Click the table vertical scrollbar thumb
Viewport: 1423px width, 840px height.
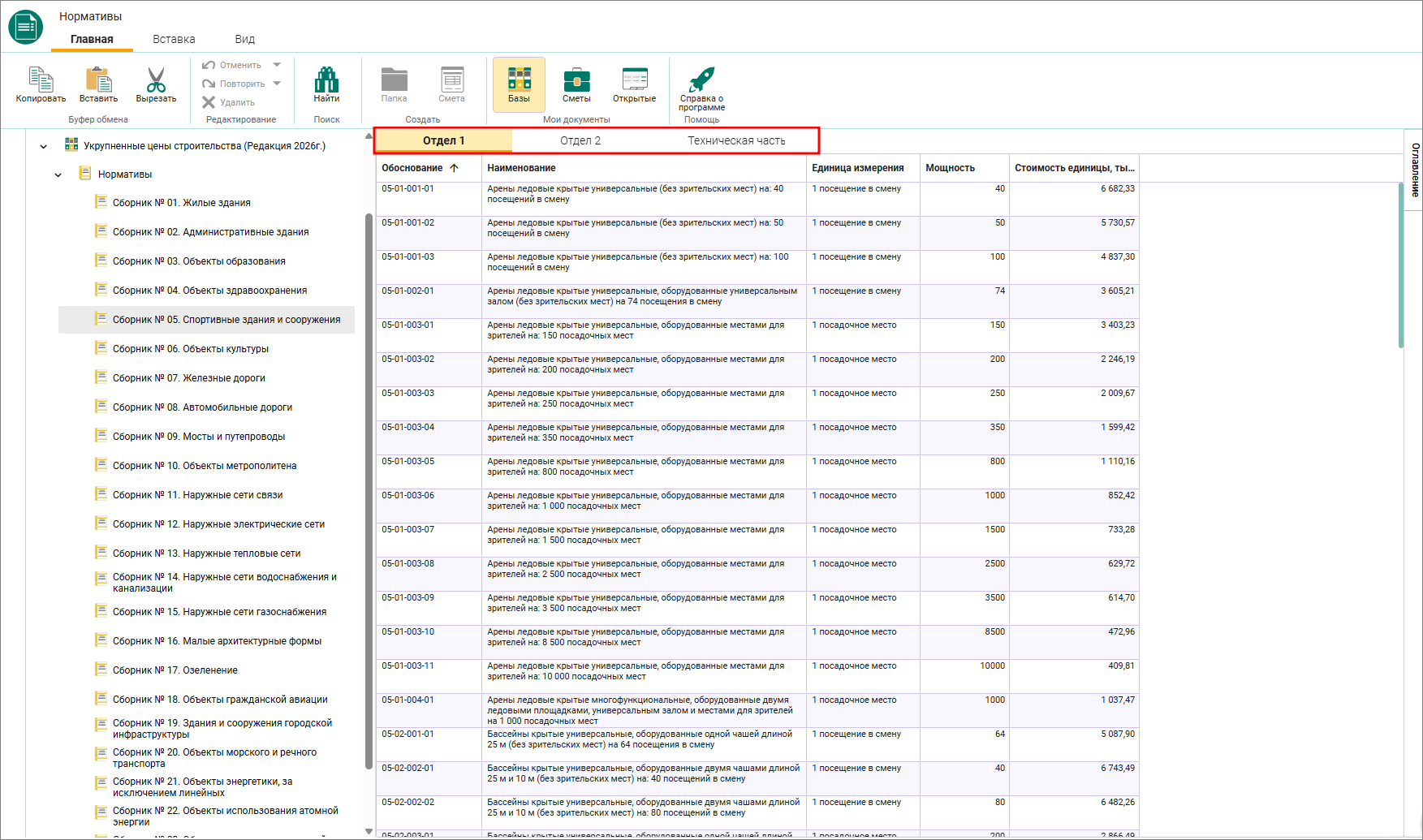coord(1401,265)
